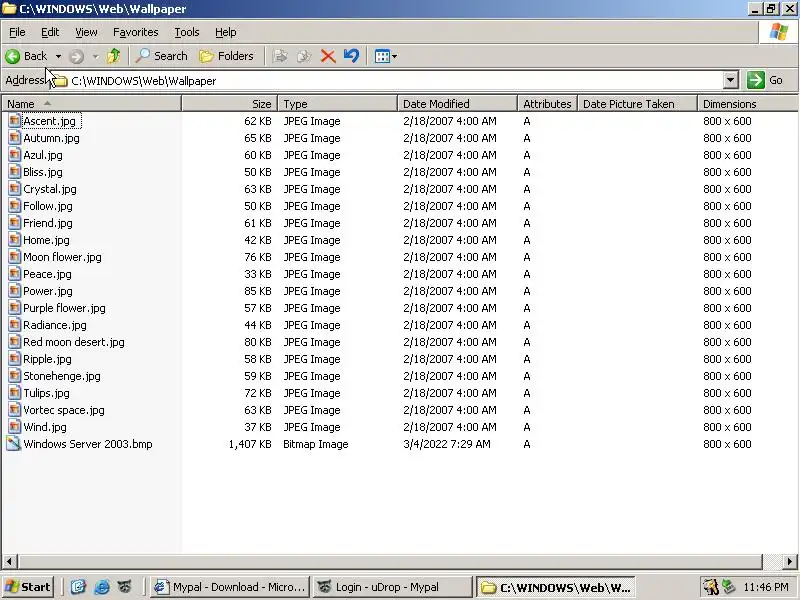This screenshot has height=600, width=800.
Task: Select the Bliss.jpg file icon
Action: click(x=14, y=172)
